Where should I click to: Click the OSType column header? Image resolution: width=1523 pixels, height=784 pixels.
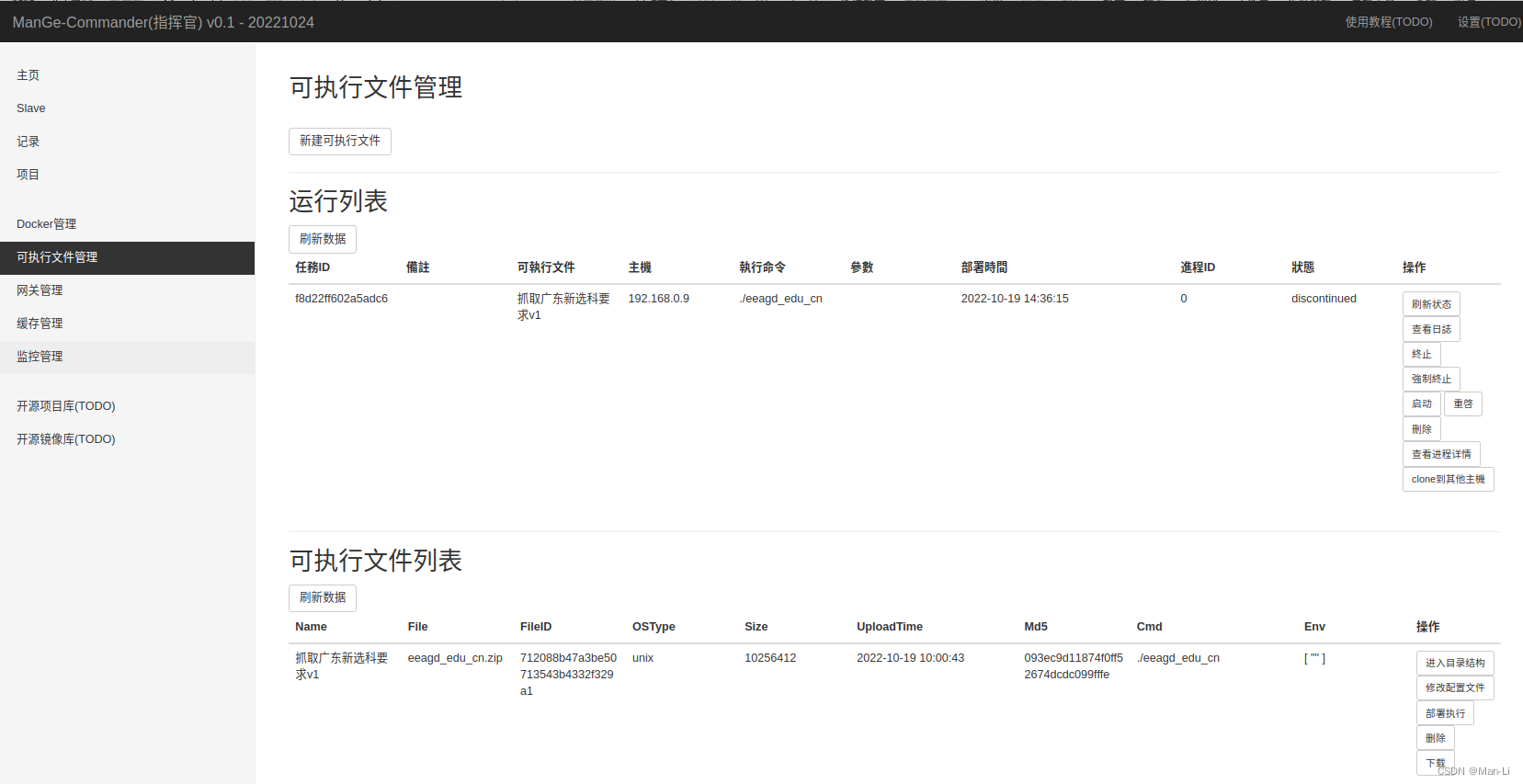[654, 627]
